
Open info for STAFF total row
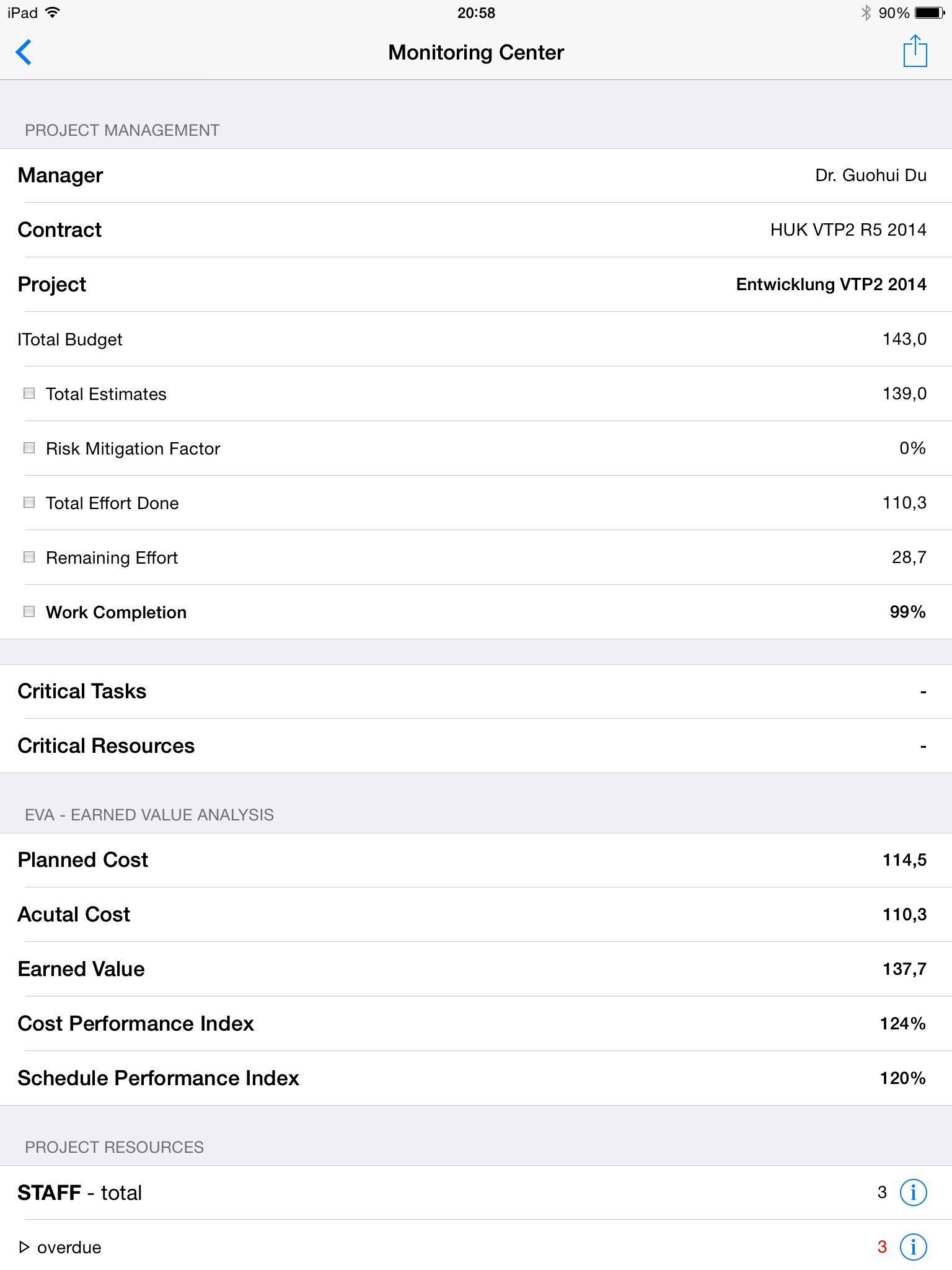(x=913, y=1192)
